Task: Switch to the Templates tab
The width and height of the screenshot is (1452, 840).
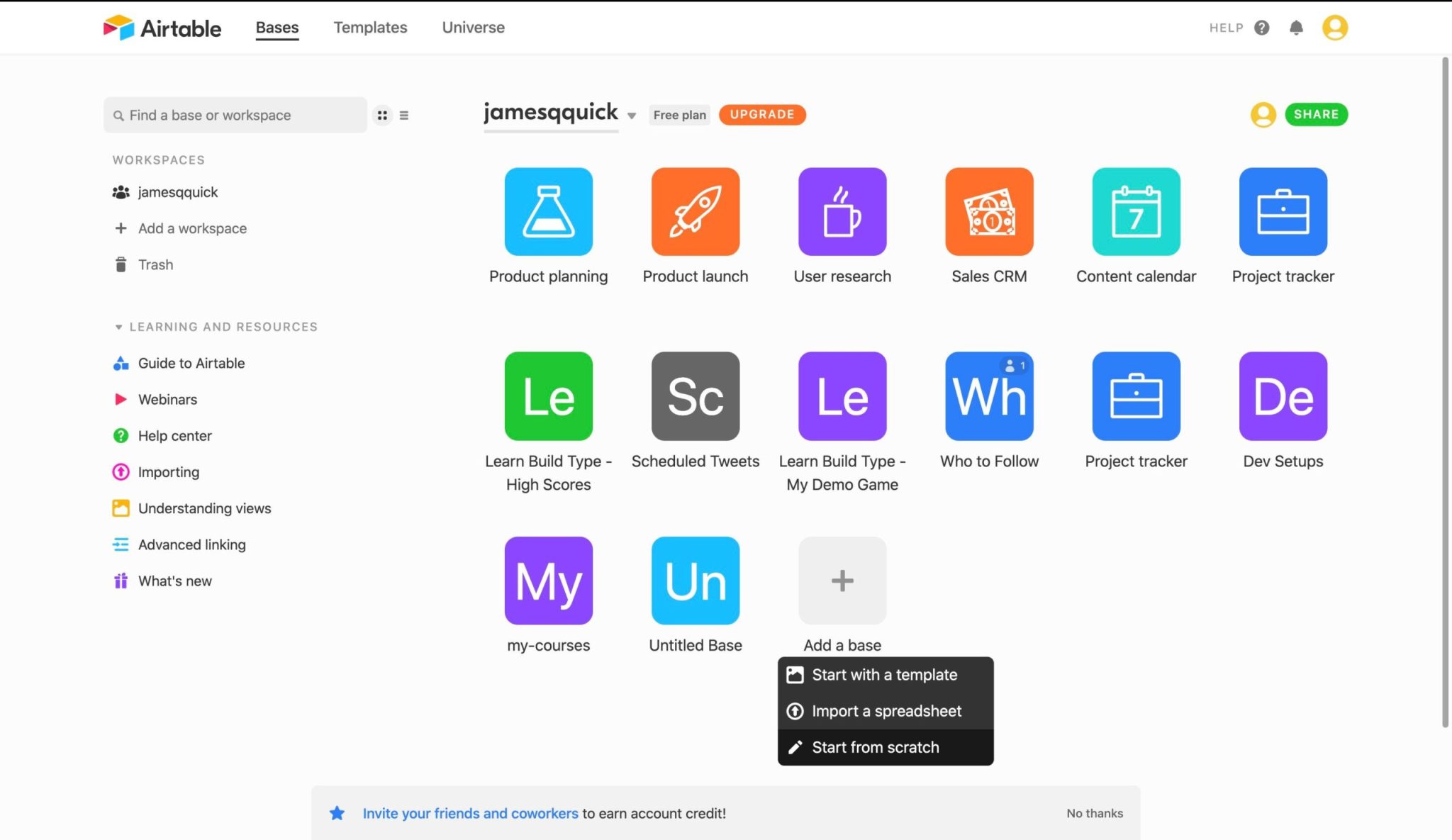Action: [369, 28]
